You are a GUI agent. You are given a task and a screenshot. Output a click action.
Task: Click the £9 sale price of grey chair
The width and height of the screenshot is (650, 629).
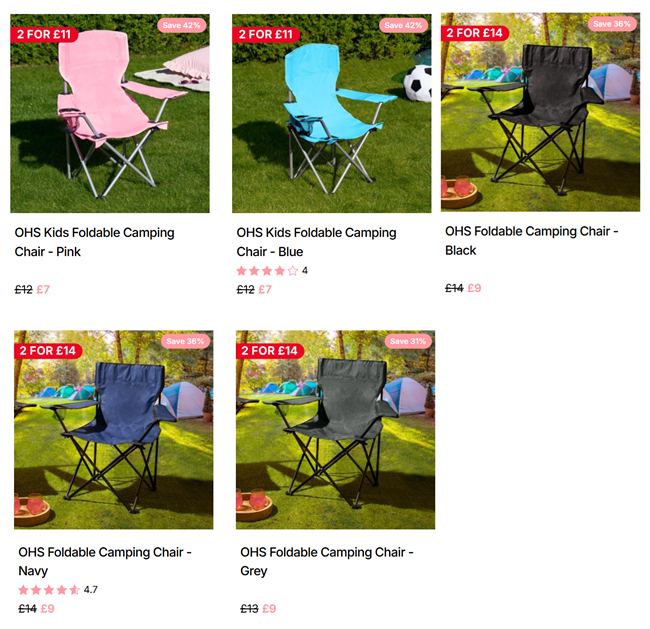tap(269, 609)
